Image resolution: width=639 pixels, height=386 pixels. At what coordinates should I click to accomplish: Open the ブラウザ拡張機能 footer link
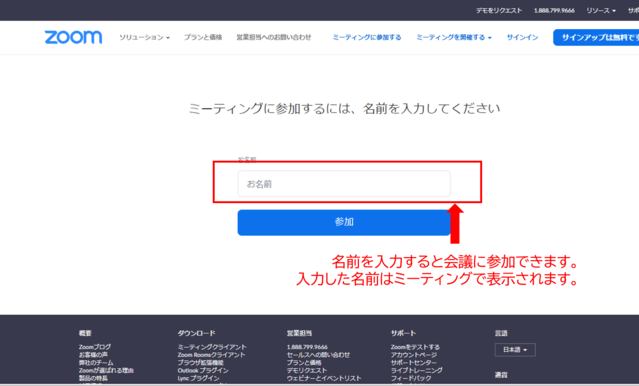pyautogui.click(x=201, y=362)
